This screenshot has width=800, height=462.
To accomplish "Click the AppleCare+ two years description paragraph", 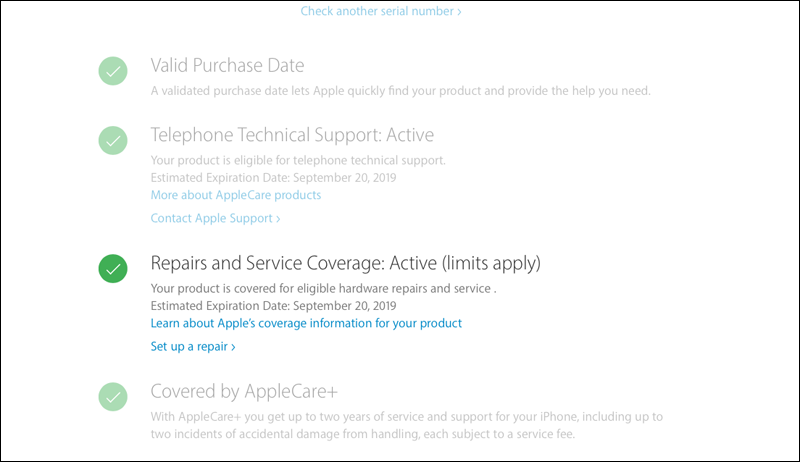I will point(406,416).
